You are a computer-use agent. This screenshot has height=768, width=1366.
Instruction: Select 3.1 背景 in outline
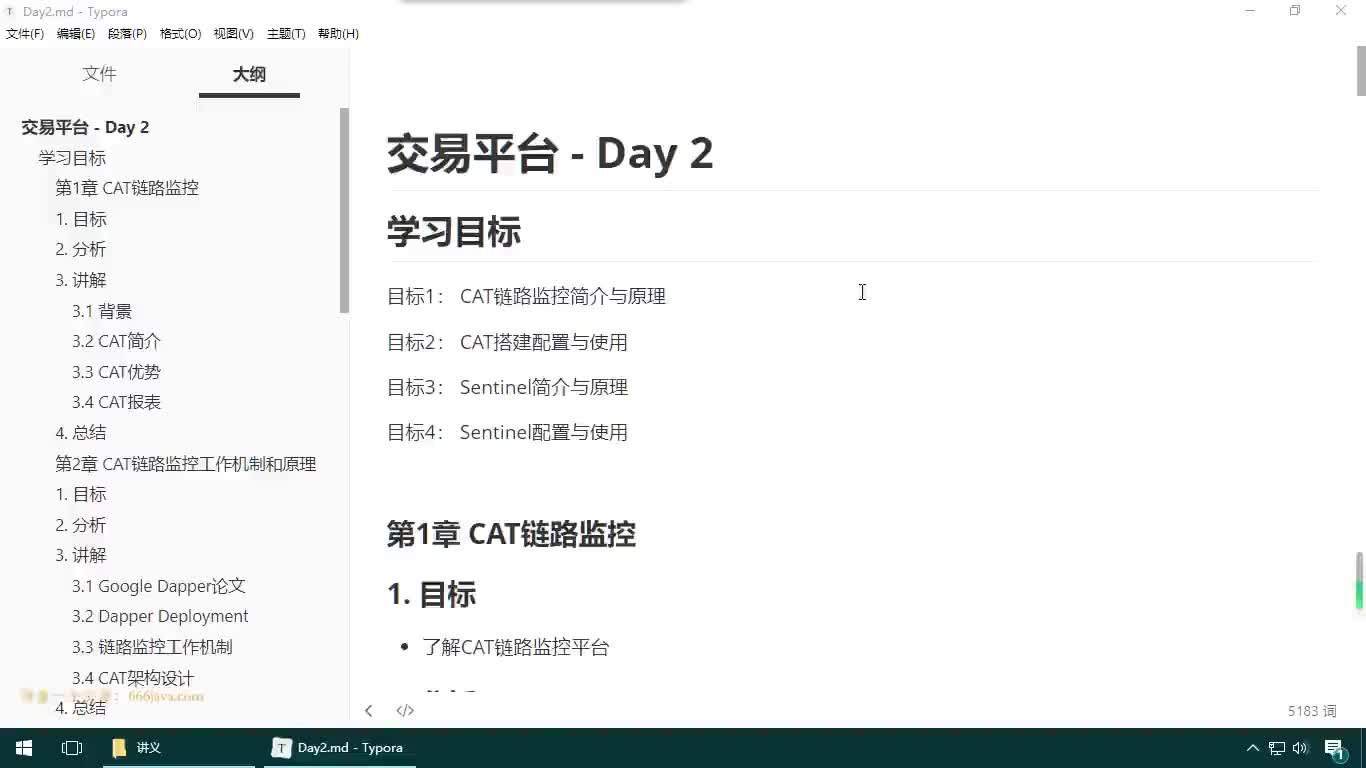click(102, 311)
